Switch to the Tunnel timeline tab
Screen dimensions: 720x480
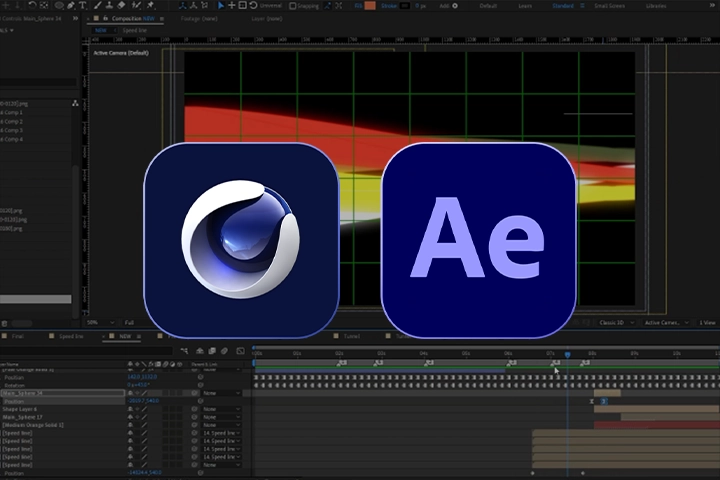click(x=352, y=336)
